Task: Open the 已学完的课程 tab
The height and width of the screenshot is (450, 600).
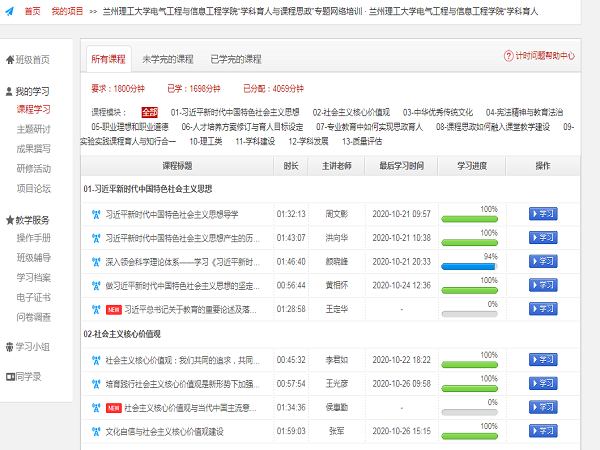Action: [236, 59]
